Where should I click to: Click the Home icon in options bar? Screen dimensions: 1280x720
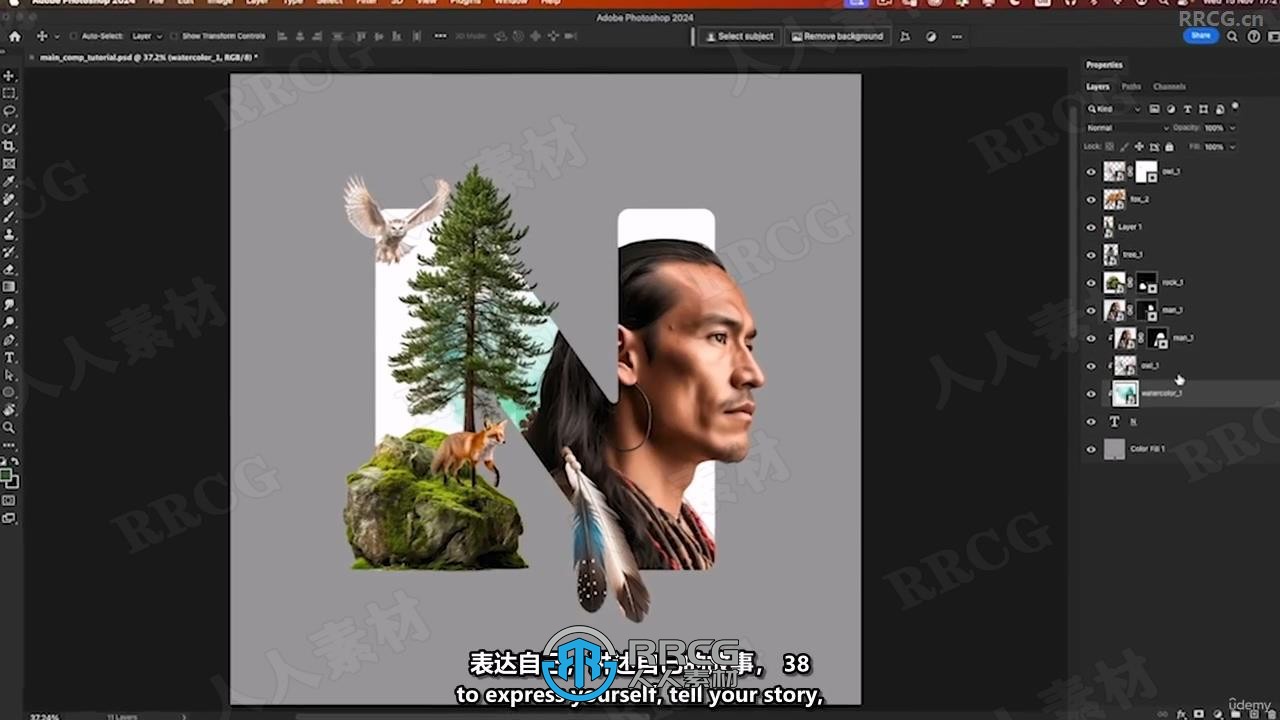14,36
